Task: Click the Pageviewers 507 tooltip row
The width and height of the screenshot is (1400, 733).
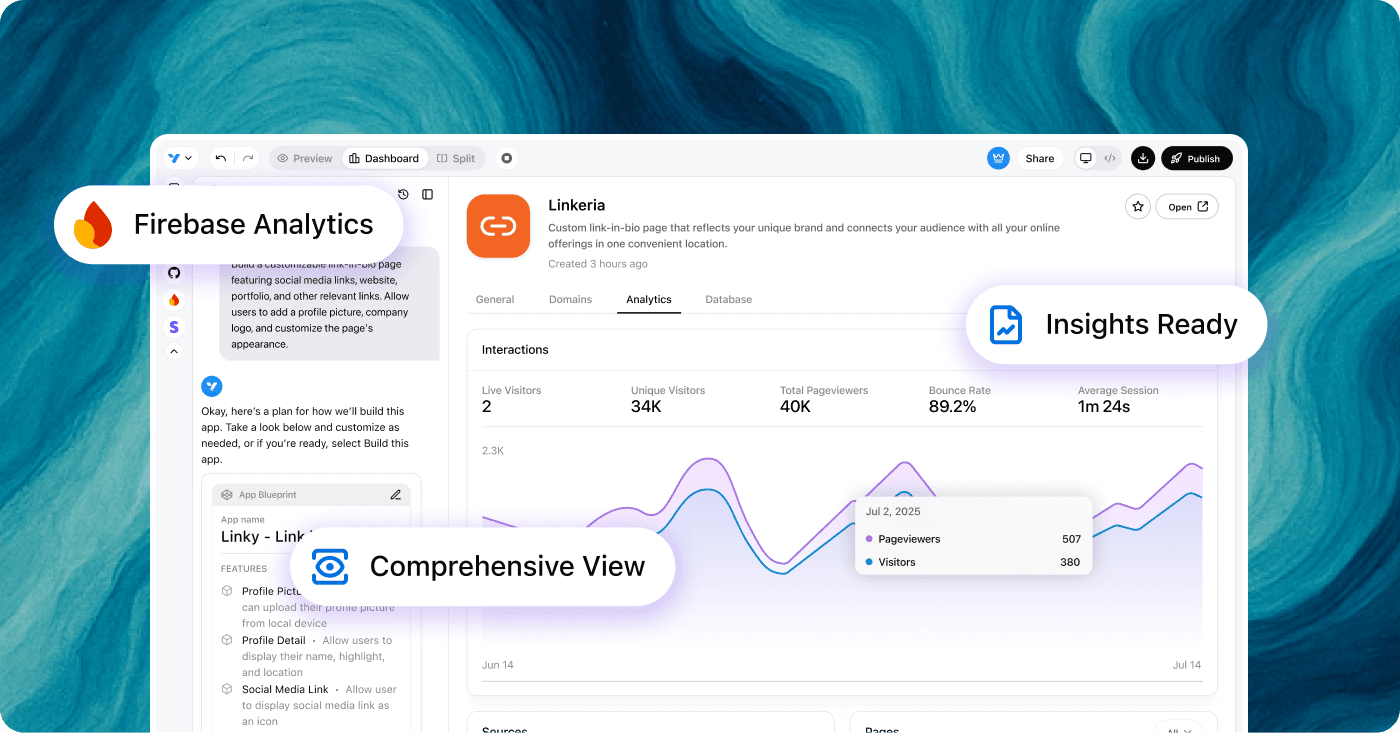Action: coord(973,539)
